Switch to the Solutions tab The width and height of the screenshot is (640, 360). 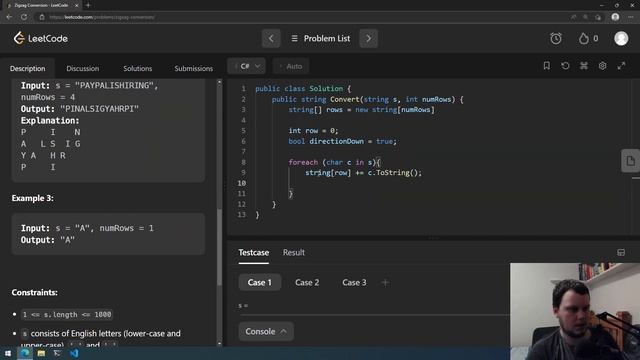tap(138, 68)
